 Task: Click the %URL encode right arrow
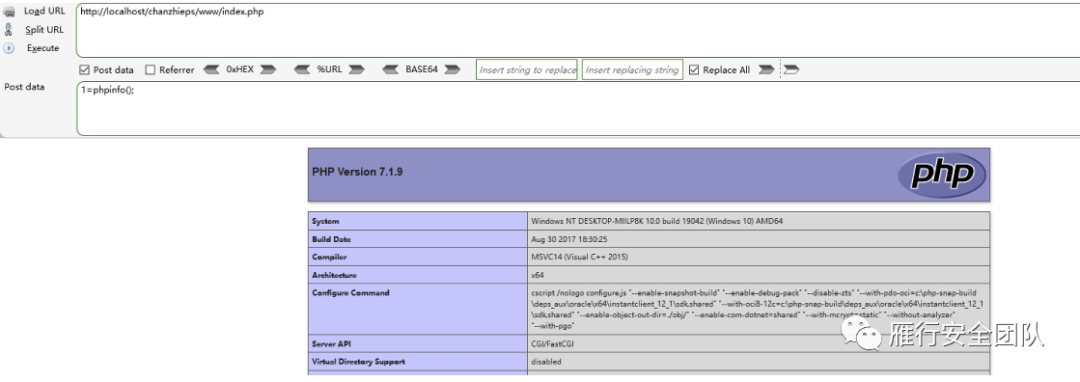click(356, 70)
